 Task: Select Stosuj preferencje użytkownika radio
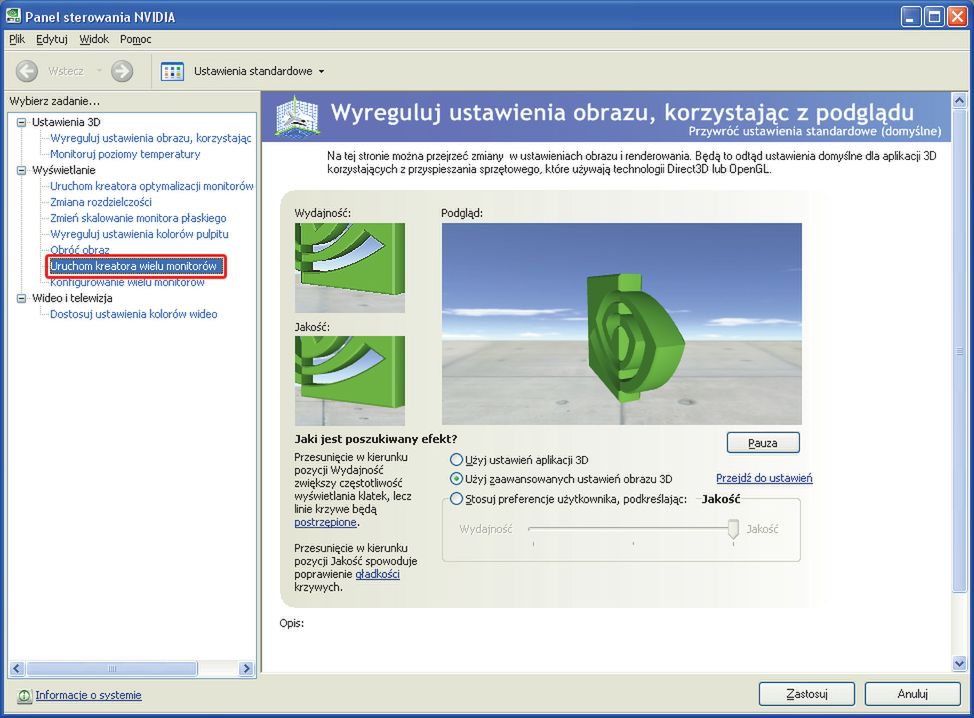(456, 499)
